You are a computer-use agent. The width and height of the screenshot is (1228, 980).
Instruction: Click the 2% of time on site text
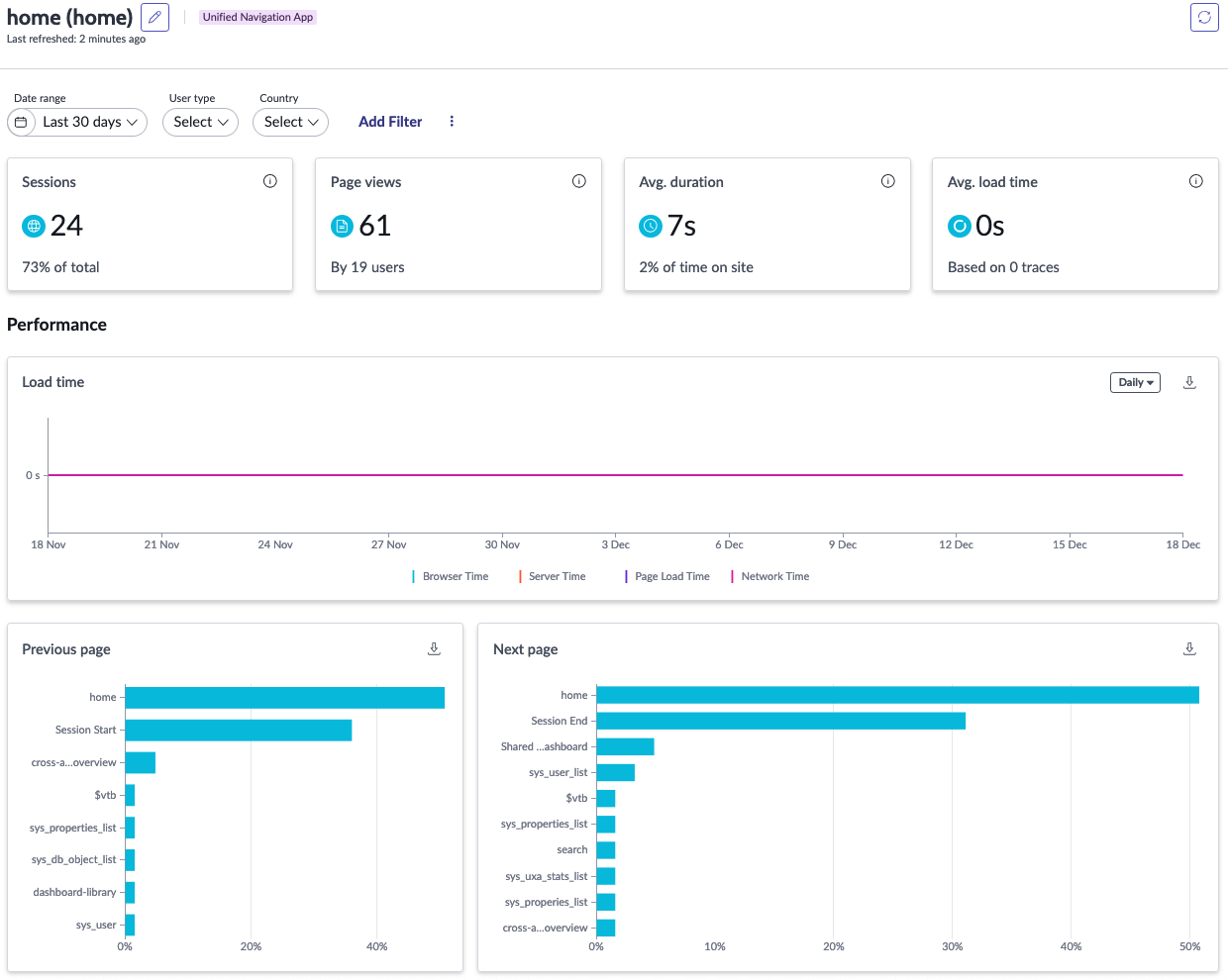point(696,267)
